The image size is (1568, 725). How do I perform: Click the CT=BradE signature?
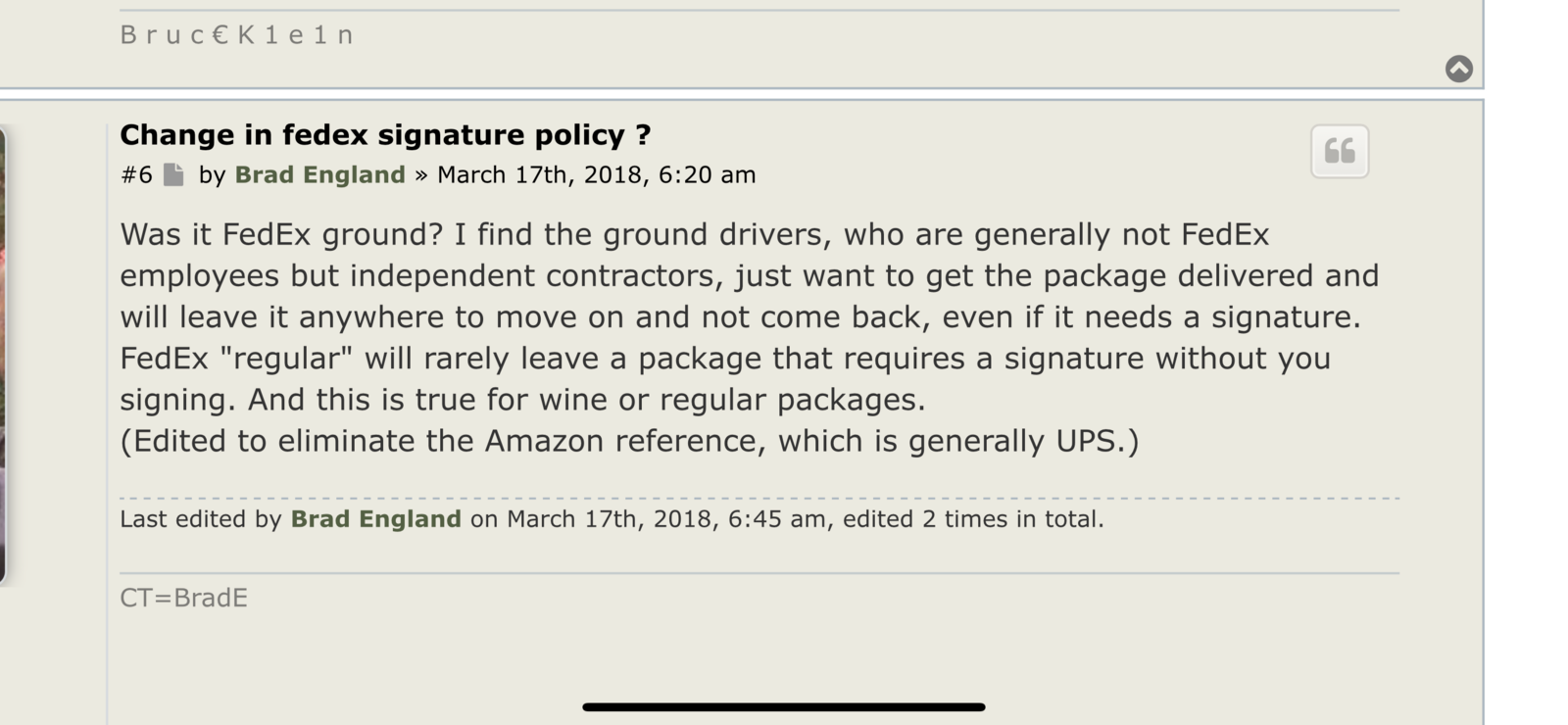183,598
